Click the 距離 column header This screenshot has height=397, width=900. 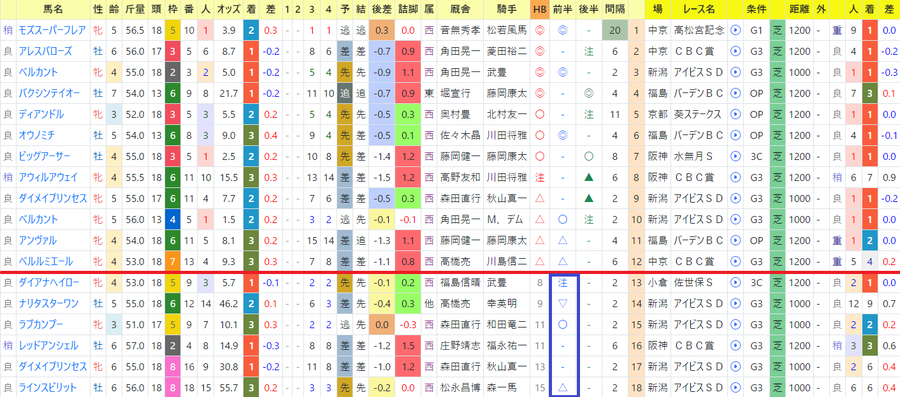click(x=800, y=9)
